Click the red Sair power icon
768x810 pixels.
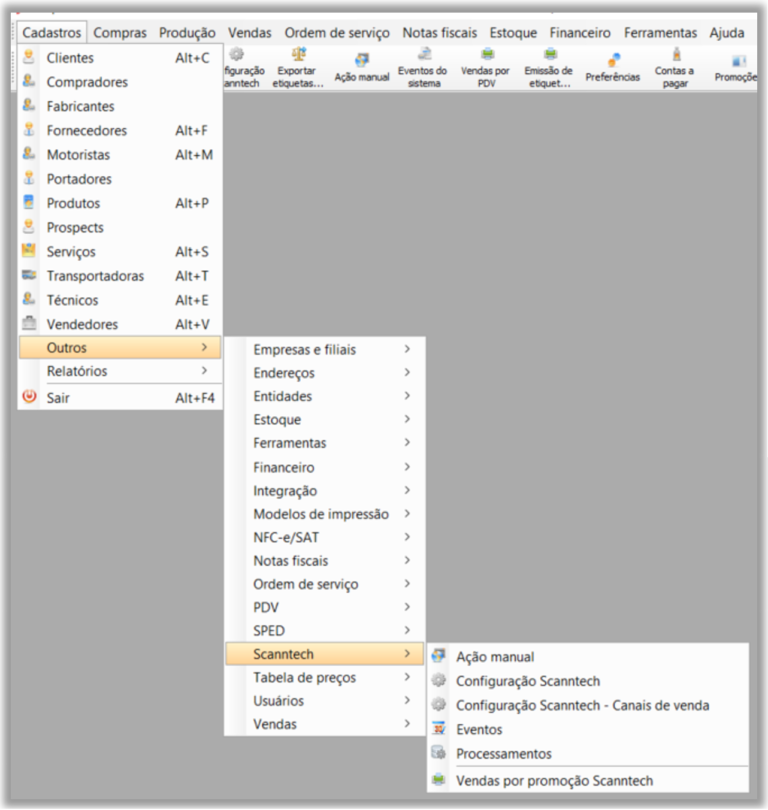point(29,398)
